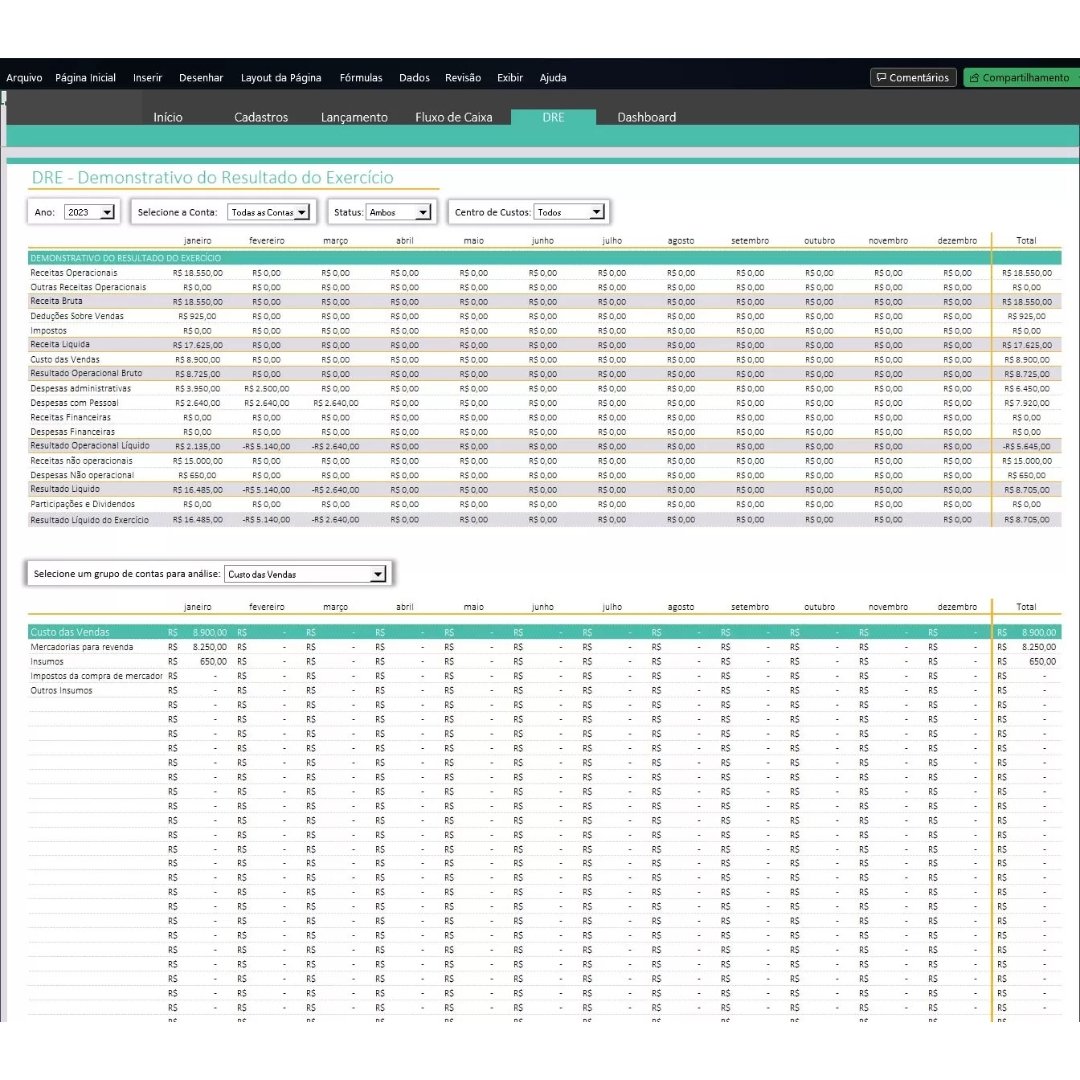Image resolution: width=1080 pixels, height=1080 pixels.
Task: Open the Exibir ribbon tab
Action: 510,78
